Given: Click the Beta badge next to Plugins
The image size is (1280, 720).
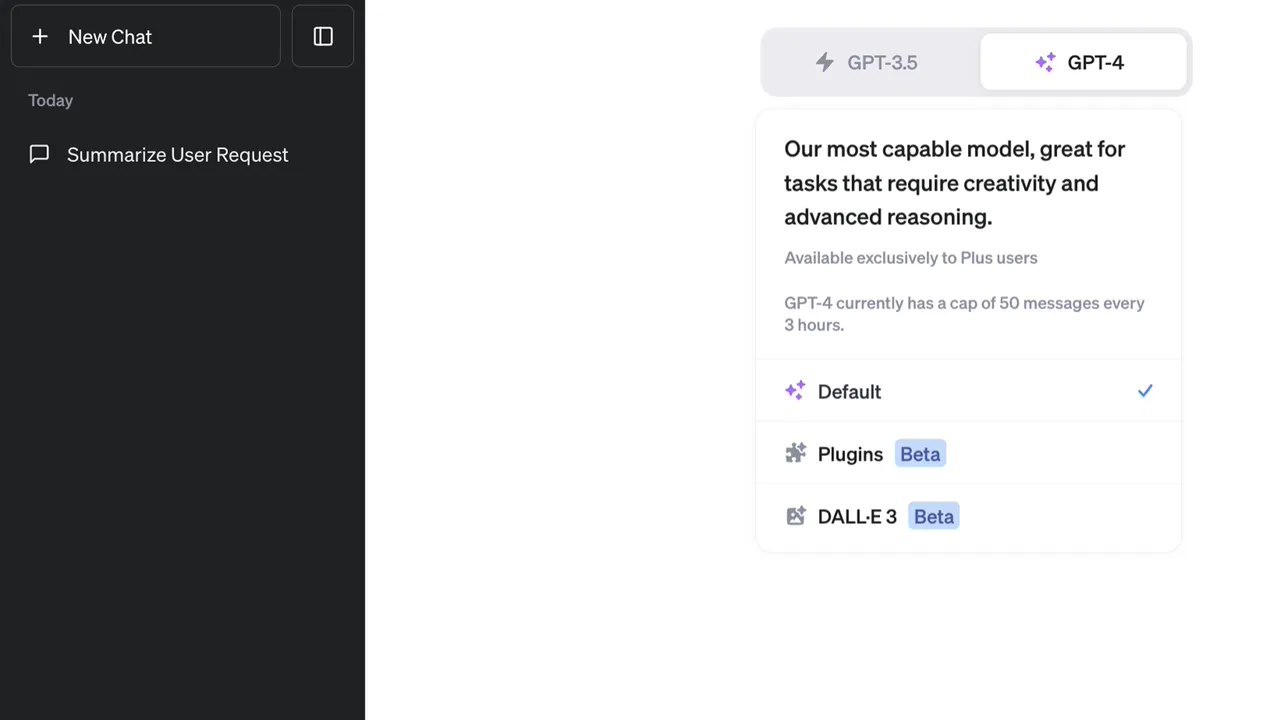Looking at the screenshot, I should [x=920, y=454].
